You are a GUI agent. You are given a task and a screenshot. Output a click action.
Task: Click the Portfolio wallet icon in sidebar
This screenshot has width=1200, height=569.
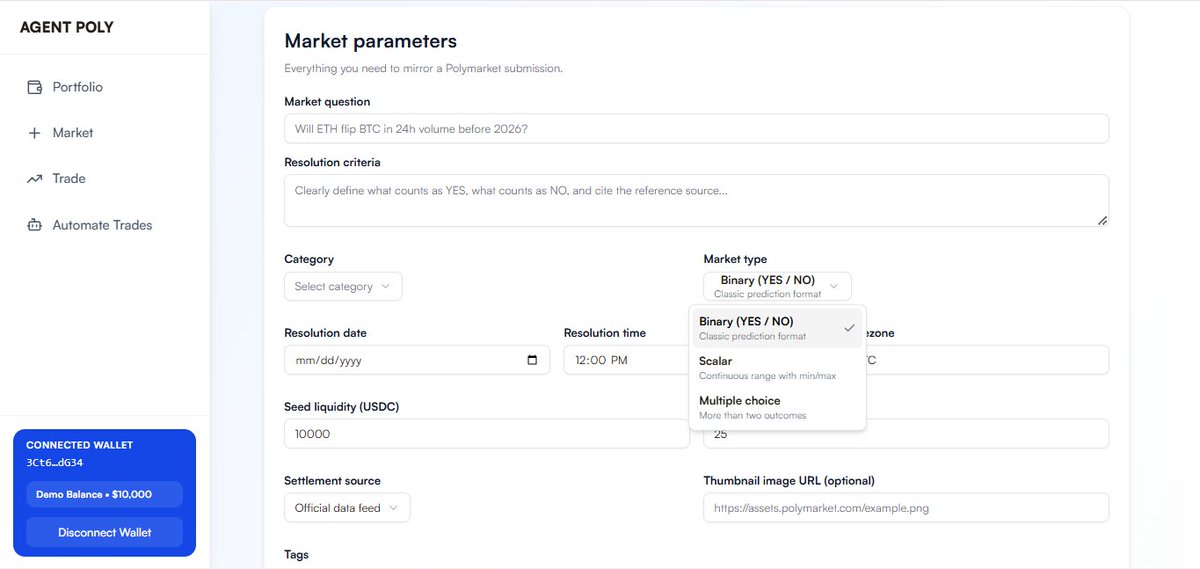[x=35, y=87]
